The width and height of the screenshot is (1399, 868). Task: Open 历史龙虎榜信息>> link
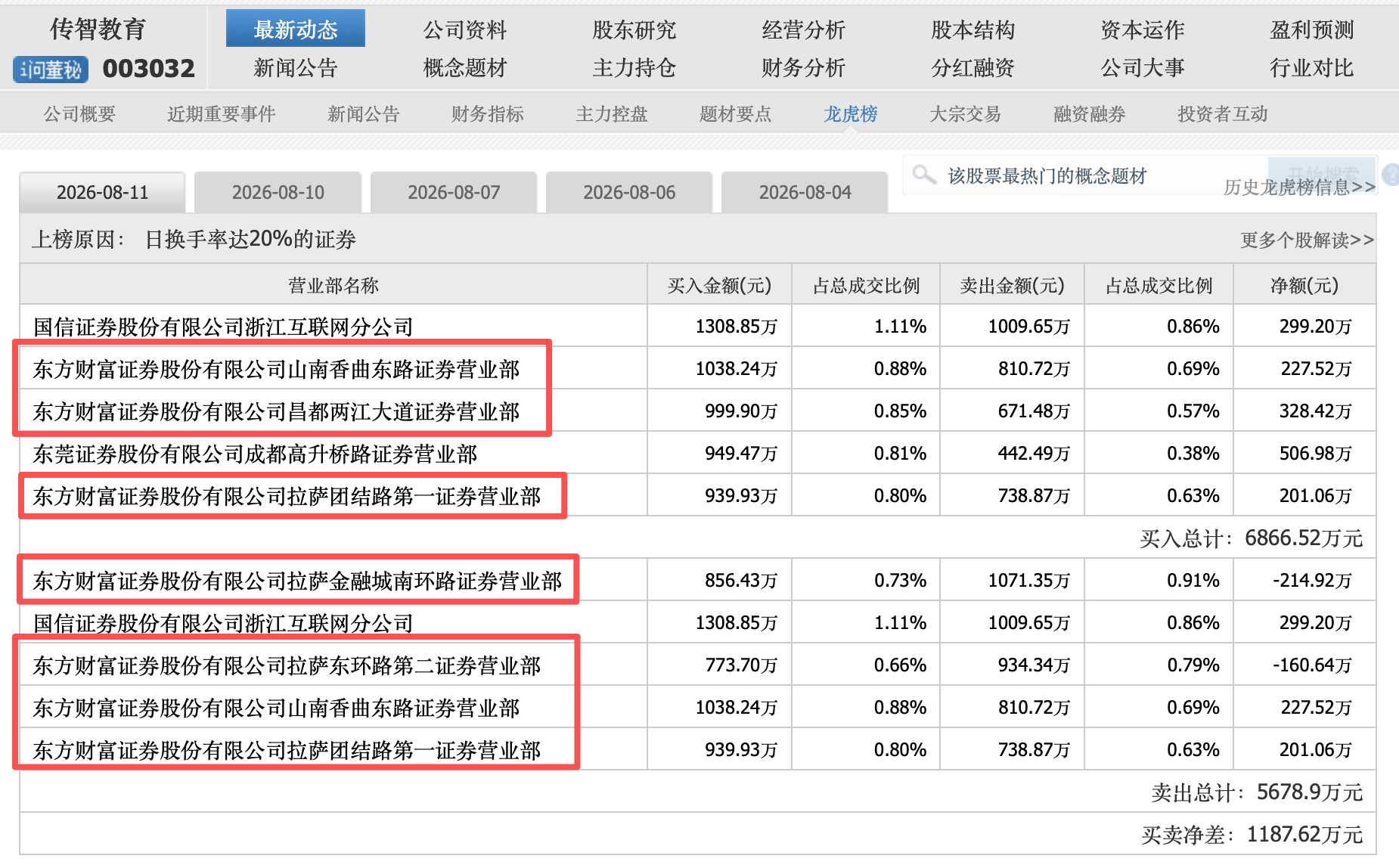coord(1299,187)
